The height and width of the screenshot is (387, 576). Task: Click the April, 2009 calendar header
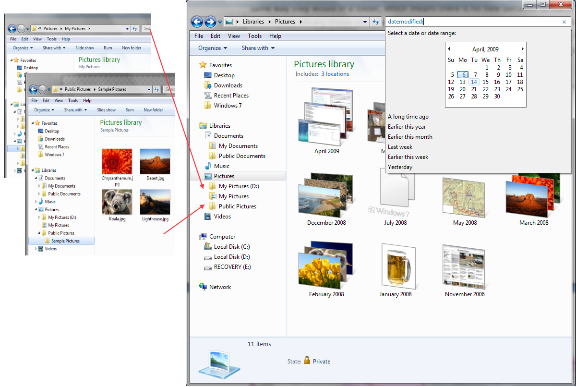485,49
